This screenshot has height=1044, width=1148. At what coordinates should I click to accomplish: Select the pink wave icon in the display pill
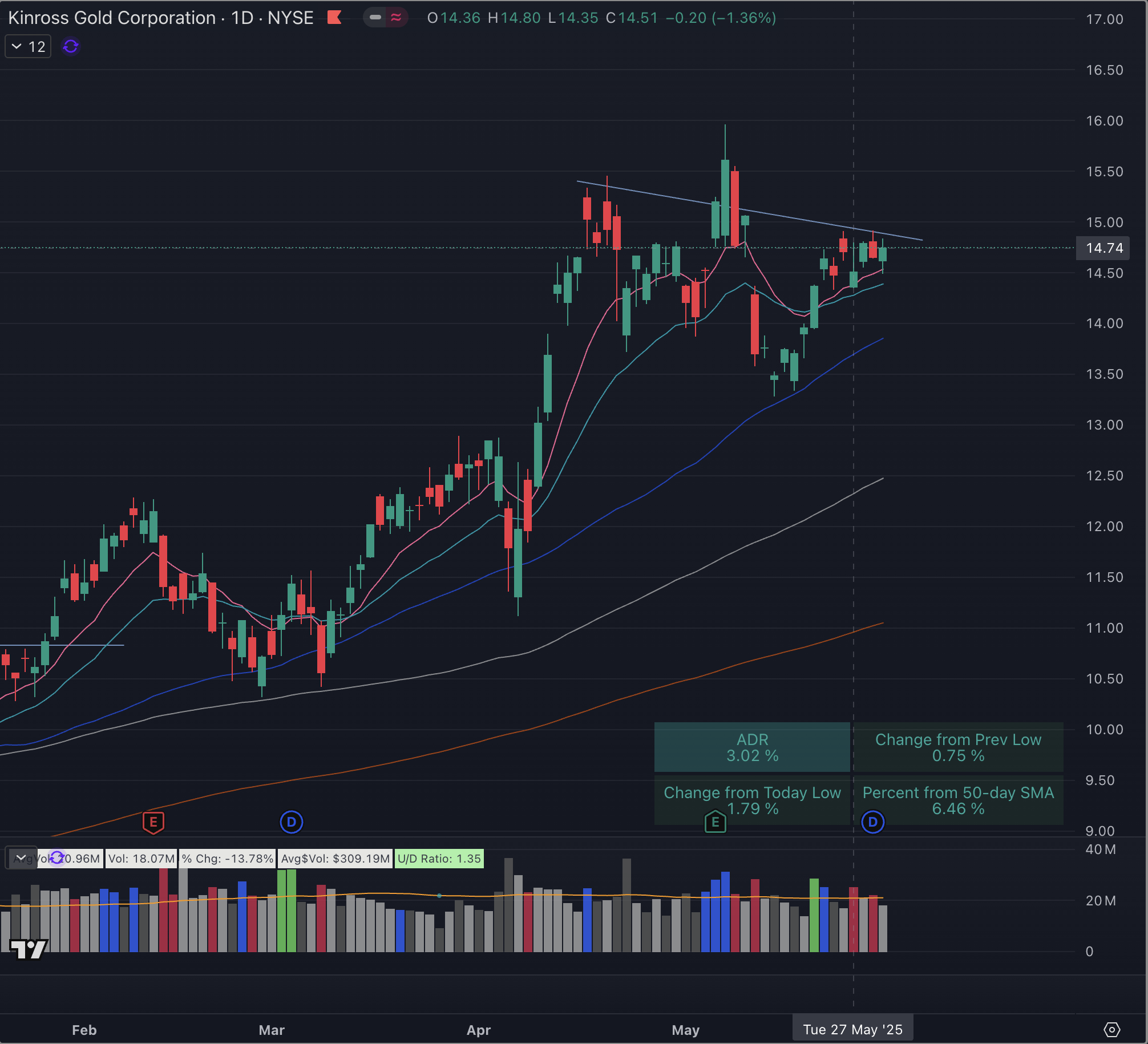click(396, 18)
